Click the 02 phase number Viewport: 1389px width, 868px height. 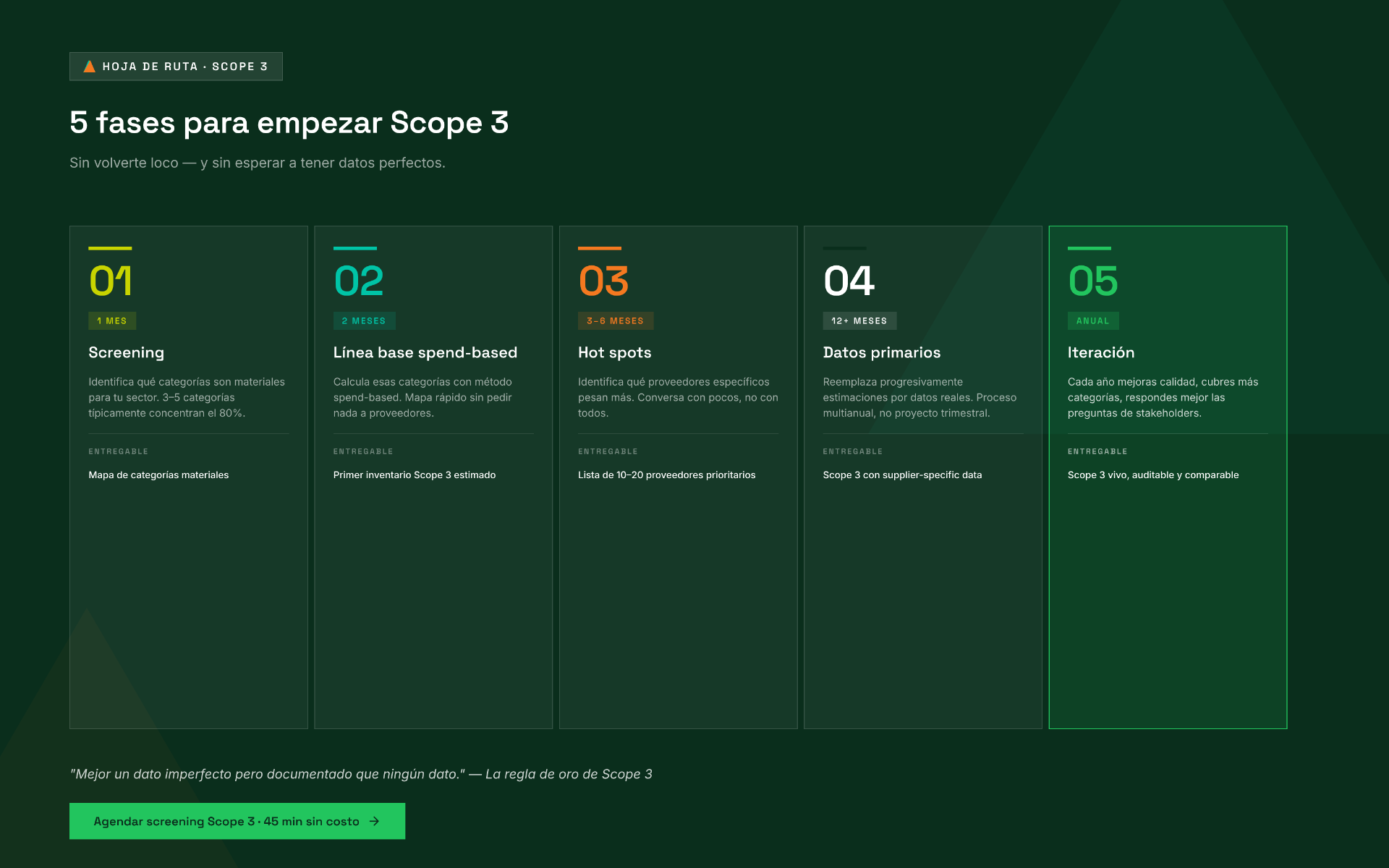pos(358,281)
